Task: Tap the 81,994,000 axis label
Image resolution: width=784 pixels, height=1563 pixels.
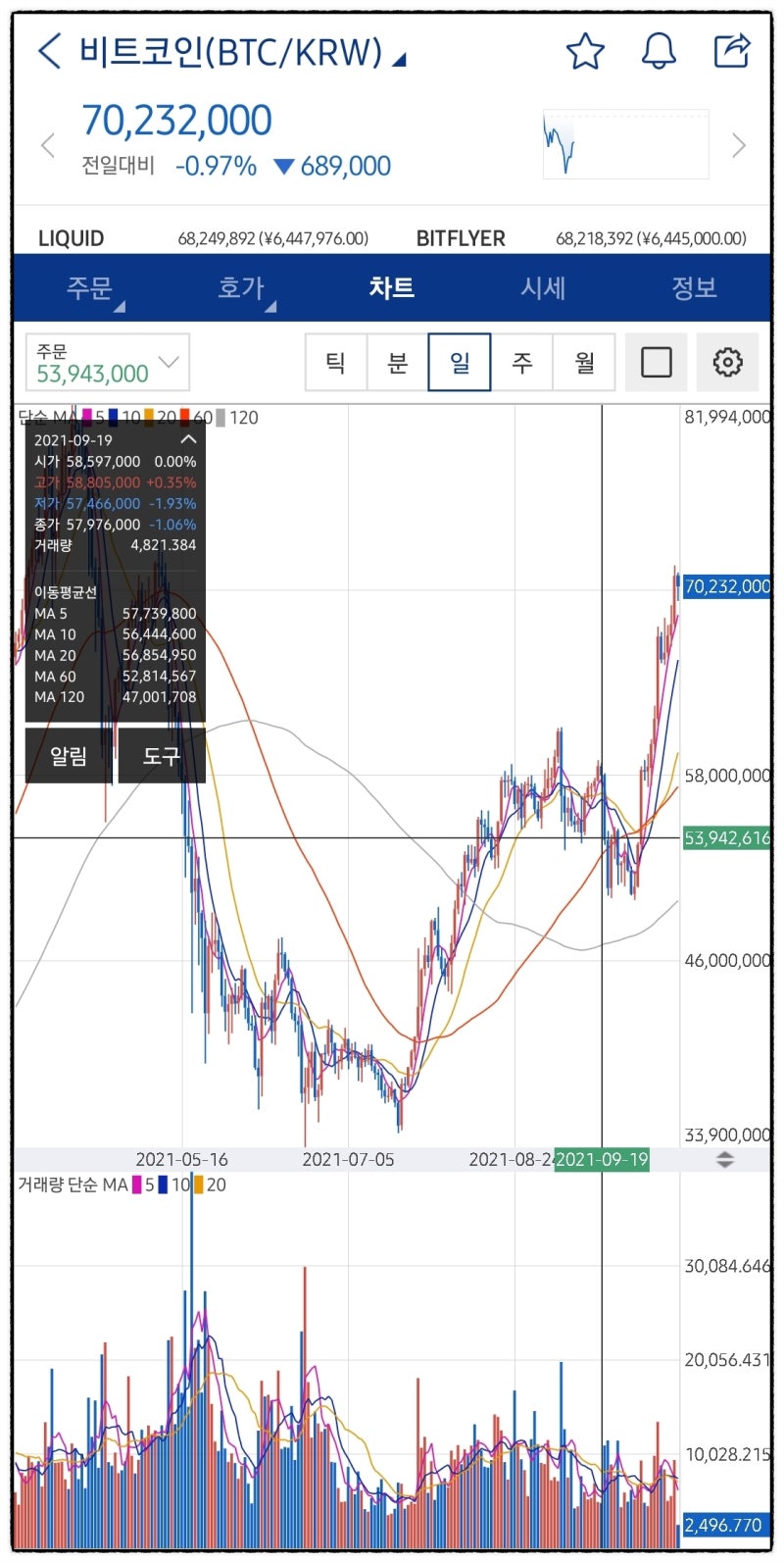Action: click(x=727, y=418)
